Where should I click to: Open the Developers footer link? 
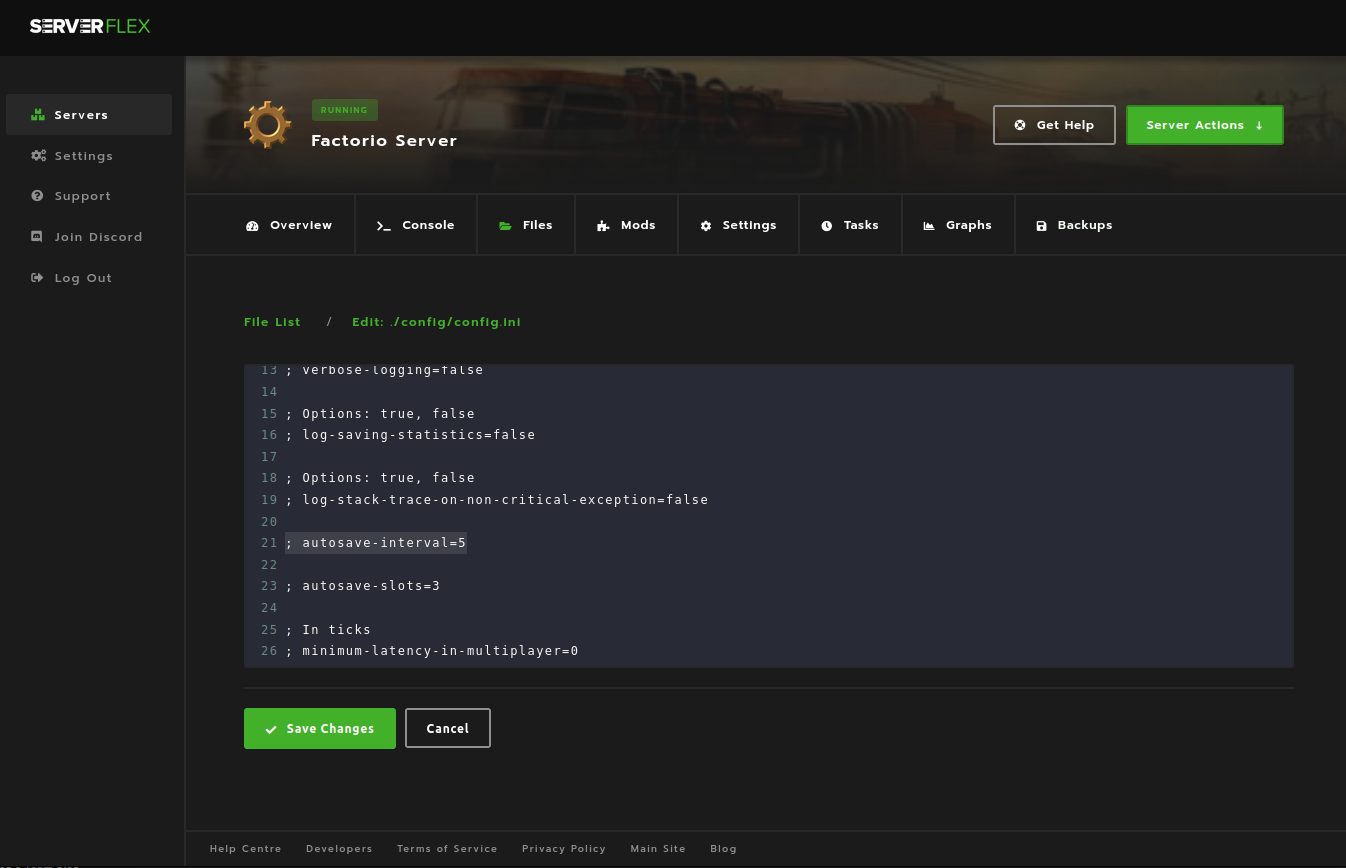click(x=339, y=849)
